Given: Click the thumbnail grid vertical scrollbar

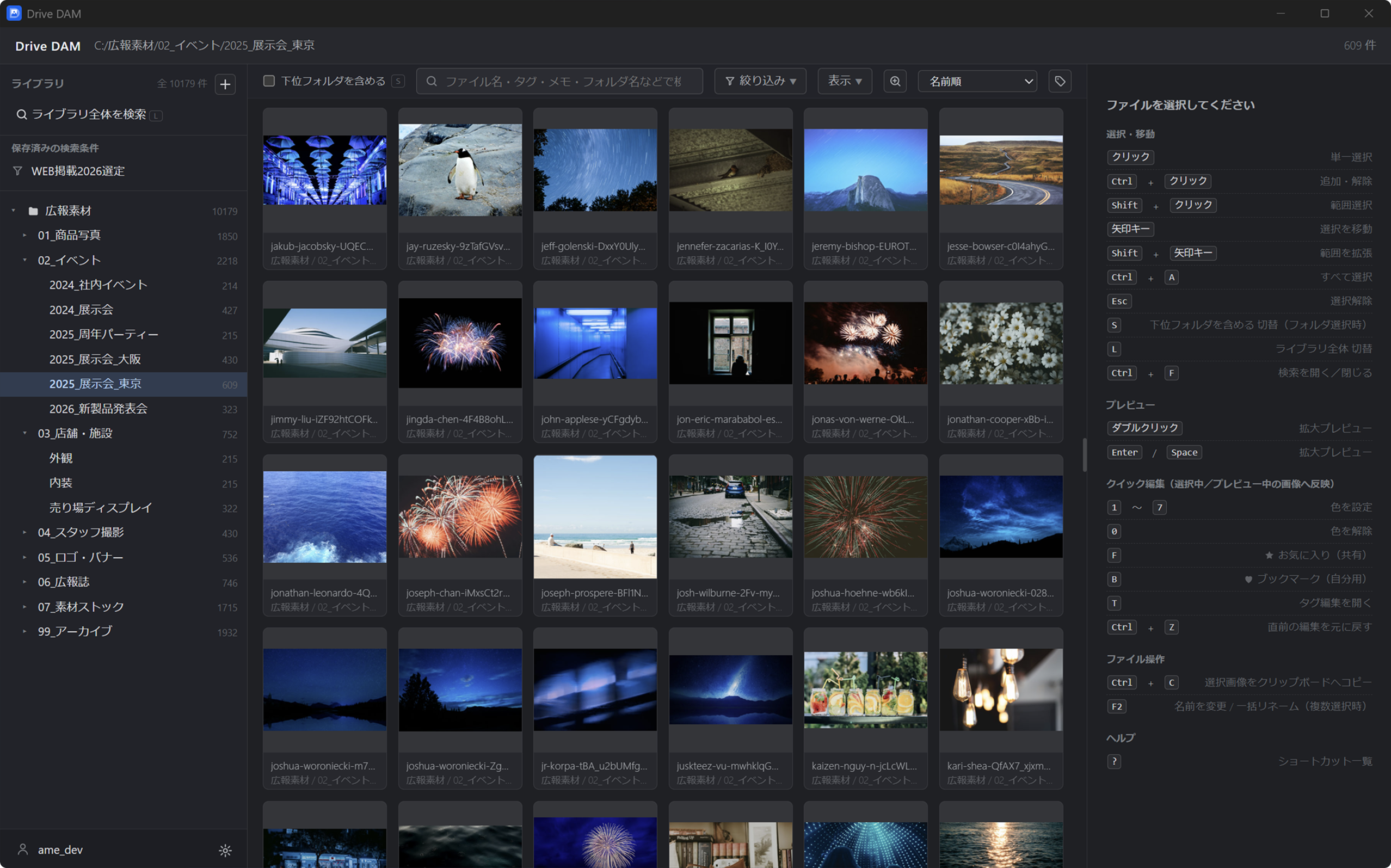Looking at the screenshot, I should point(1085,454).
